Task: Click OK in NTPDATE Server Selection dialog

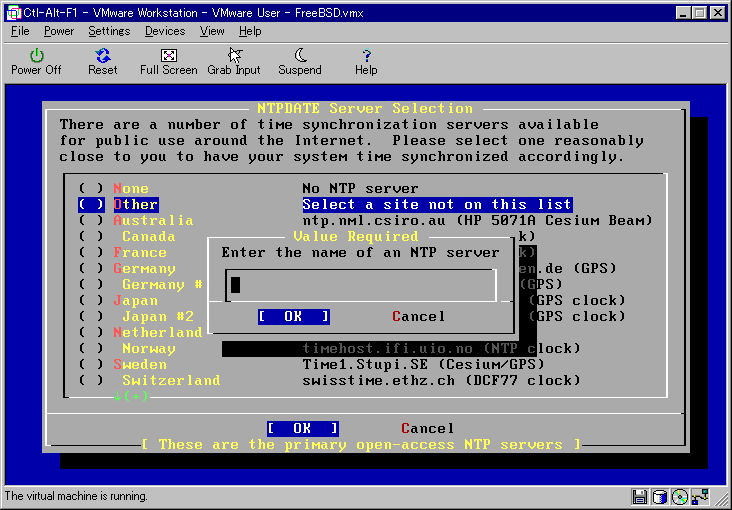Action: pos(303,429)
